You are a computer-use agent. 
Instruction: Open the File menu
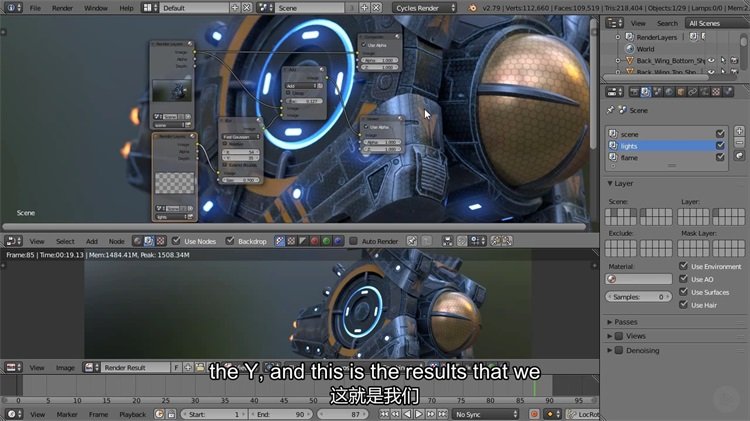(x=35, y=8)
